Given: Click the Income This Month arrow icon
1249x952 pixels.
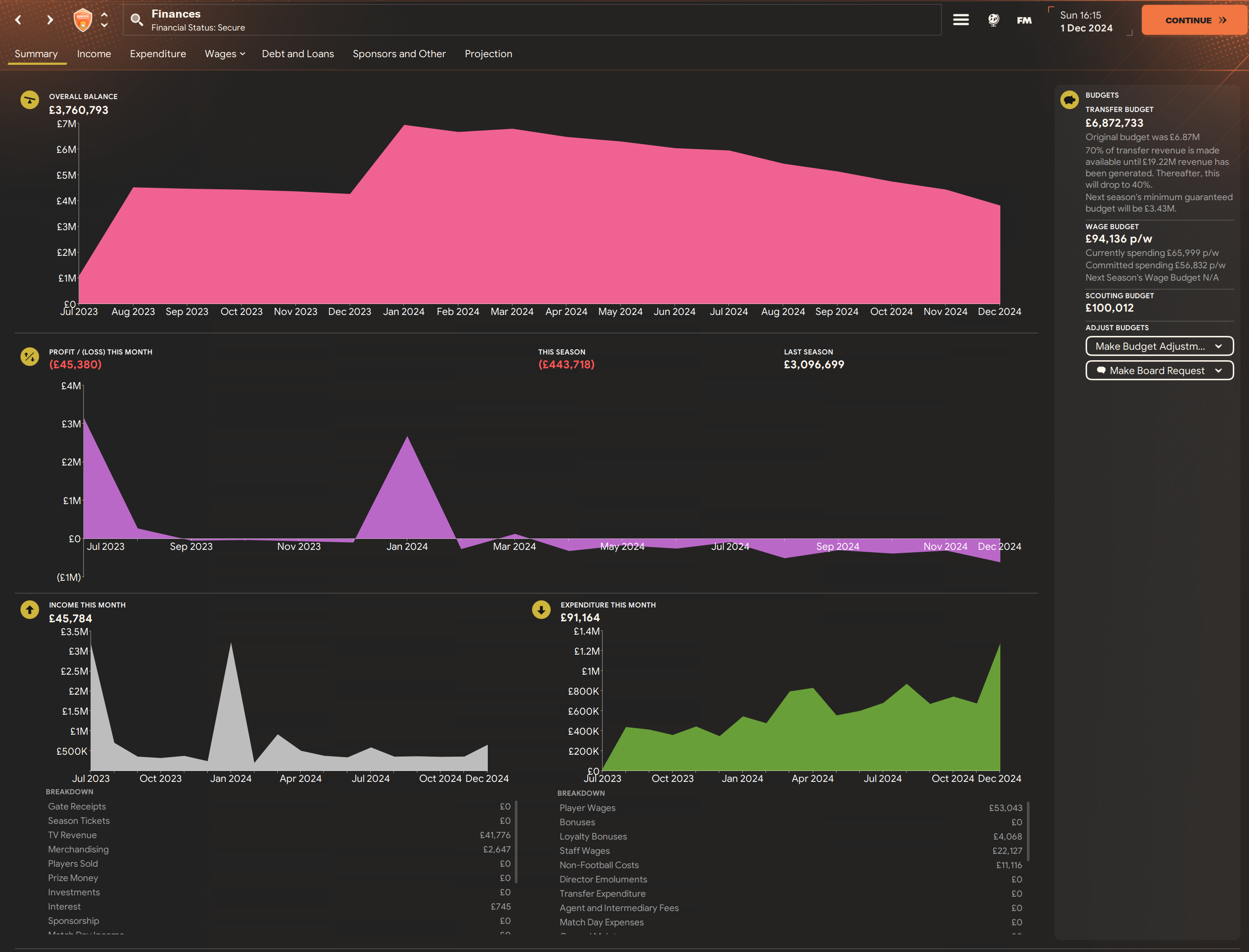Looking at the screenshot, I should [x=30, y=610].
